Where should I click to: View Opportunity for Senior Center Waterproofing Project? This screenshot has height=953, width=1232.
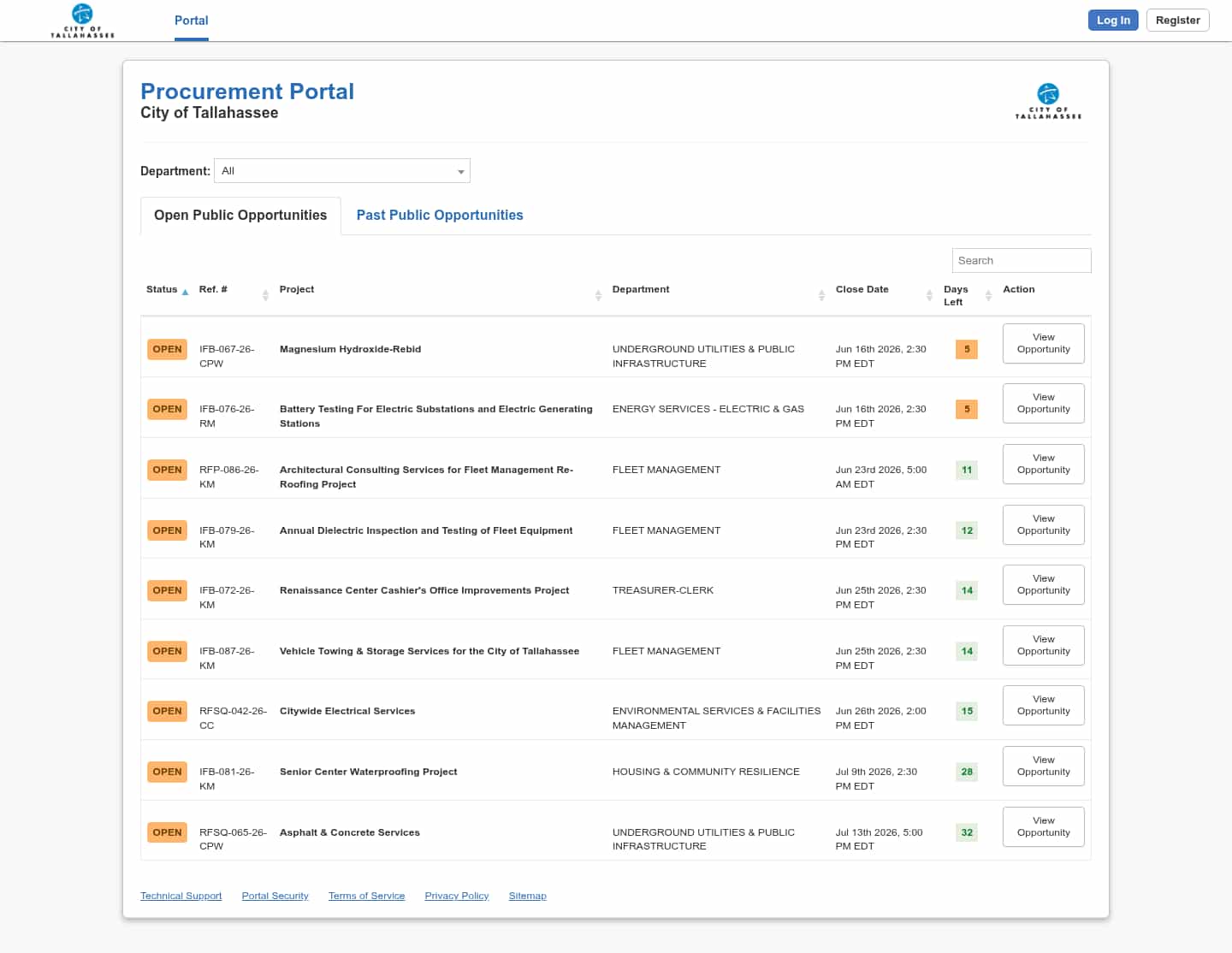1044,766
